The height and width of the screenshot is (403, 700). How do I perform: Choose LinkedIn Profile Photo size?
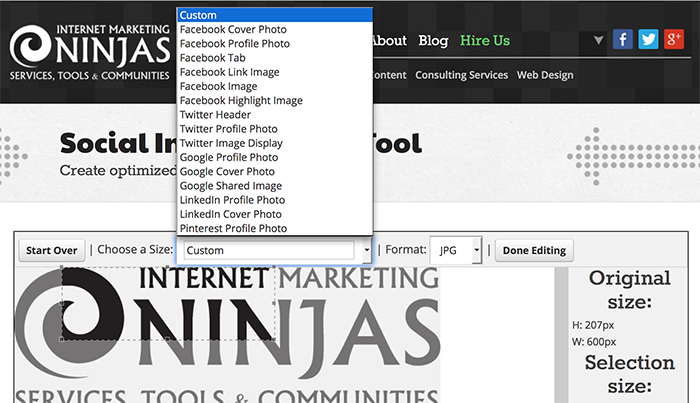pyautogui.click(x=275, y=200)
